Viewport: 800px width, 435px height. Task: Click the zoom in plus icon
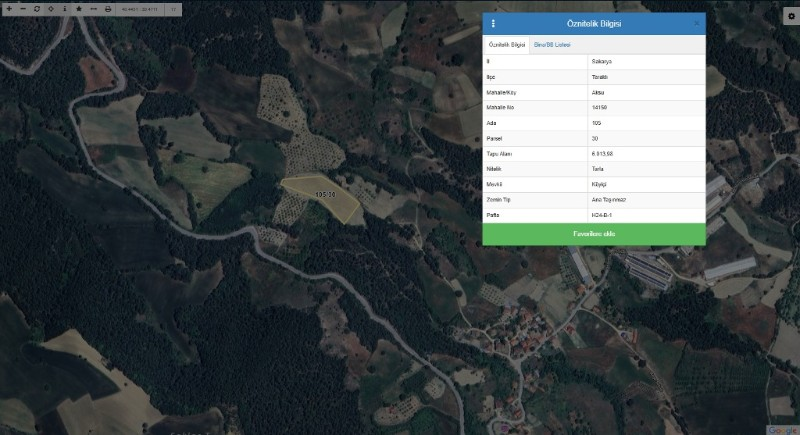click(9, 8)
